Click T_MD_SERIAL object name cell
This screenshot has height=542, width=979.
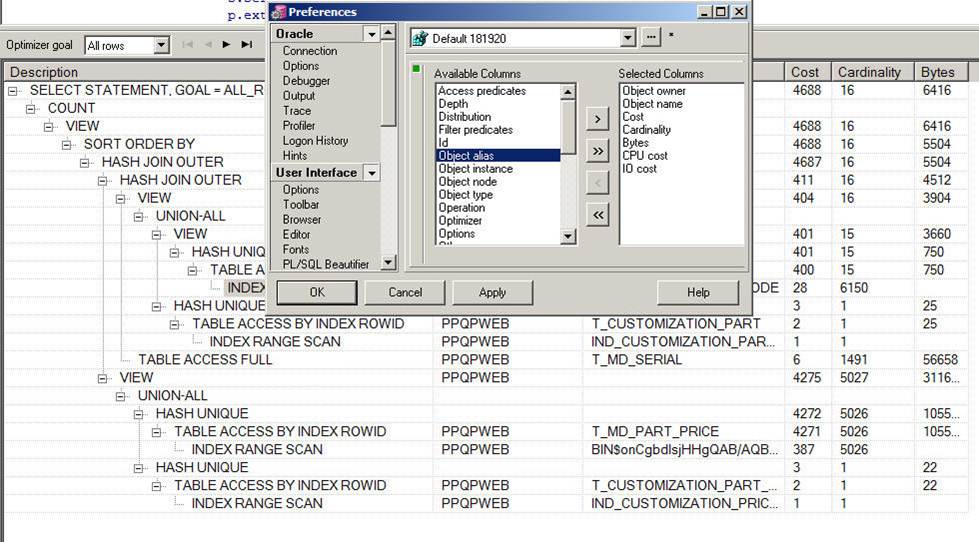pyautogui.click(x=636, y=360)
